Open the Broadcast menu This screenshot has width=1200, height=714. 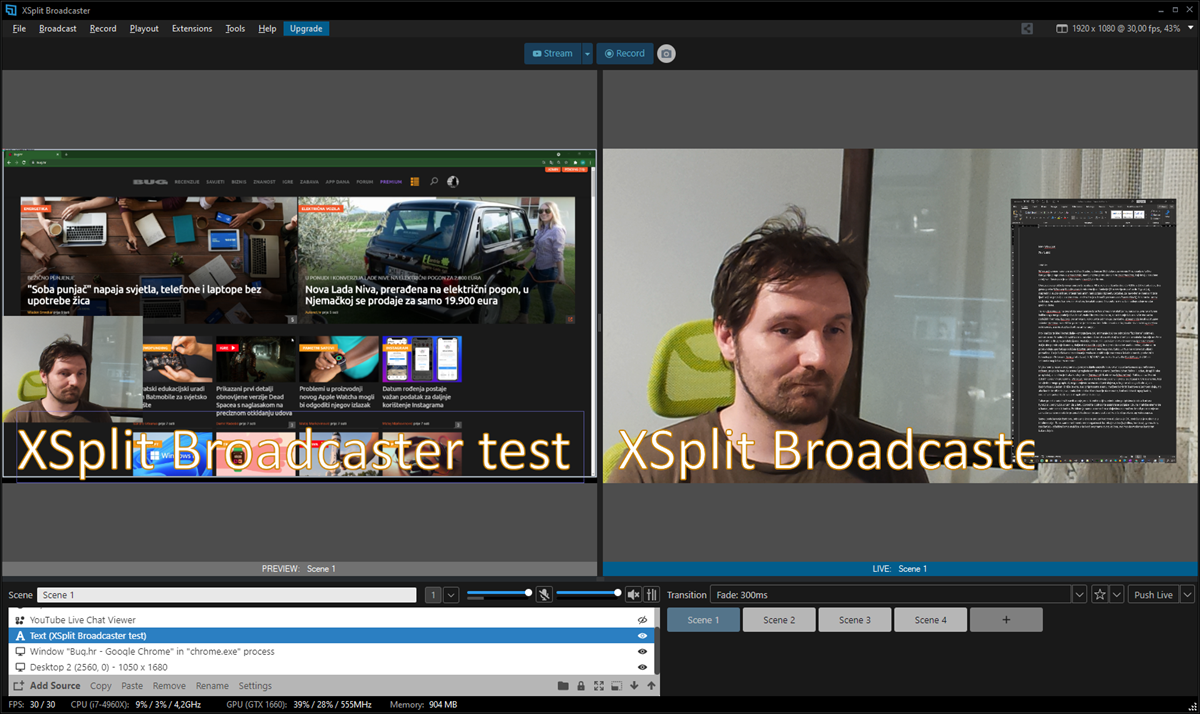click(58, 29)
